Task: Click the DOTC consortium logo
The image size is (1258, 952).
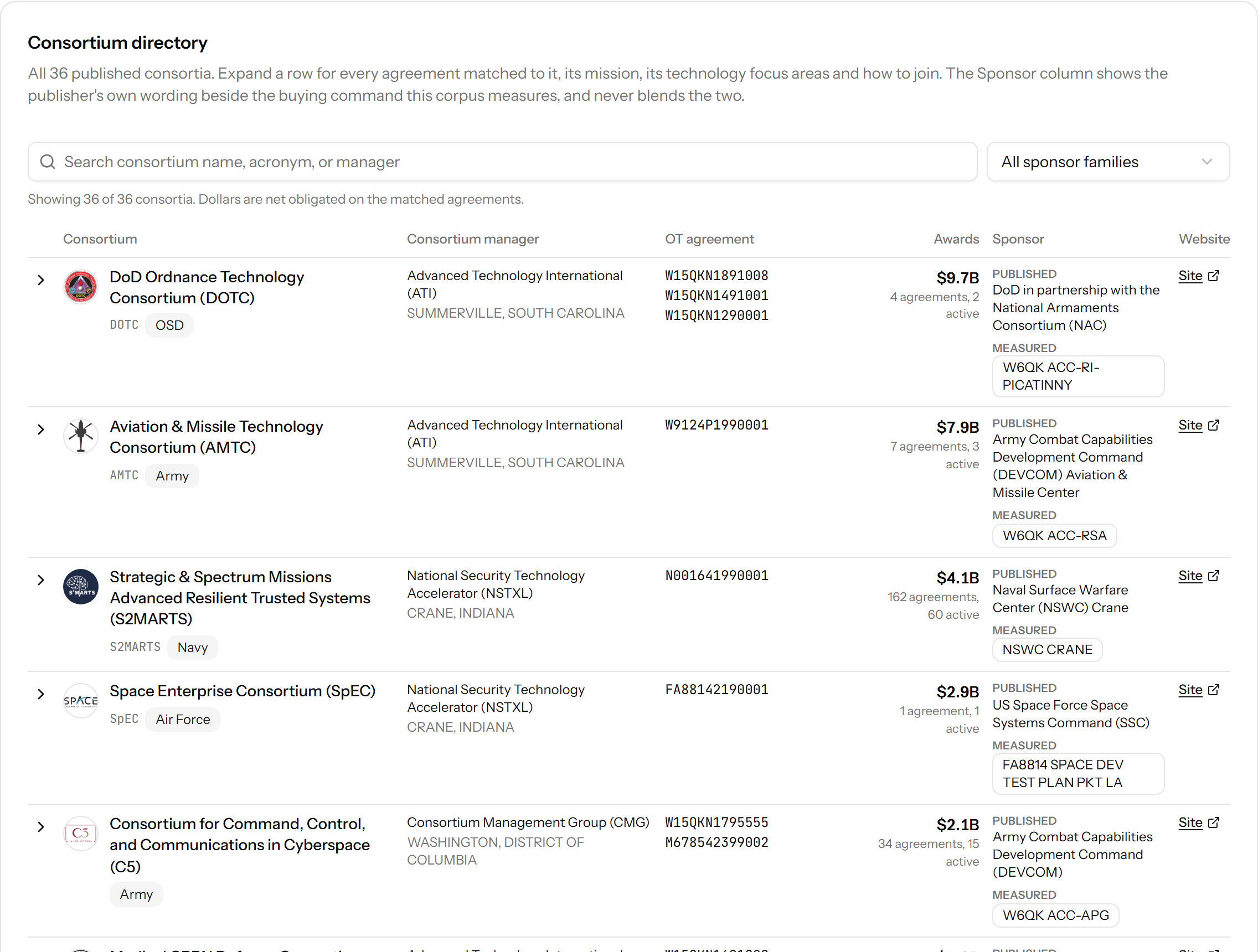Action: [81, 287]
